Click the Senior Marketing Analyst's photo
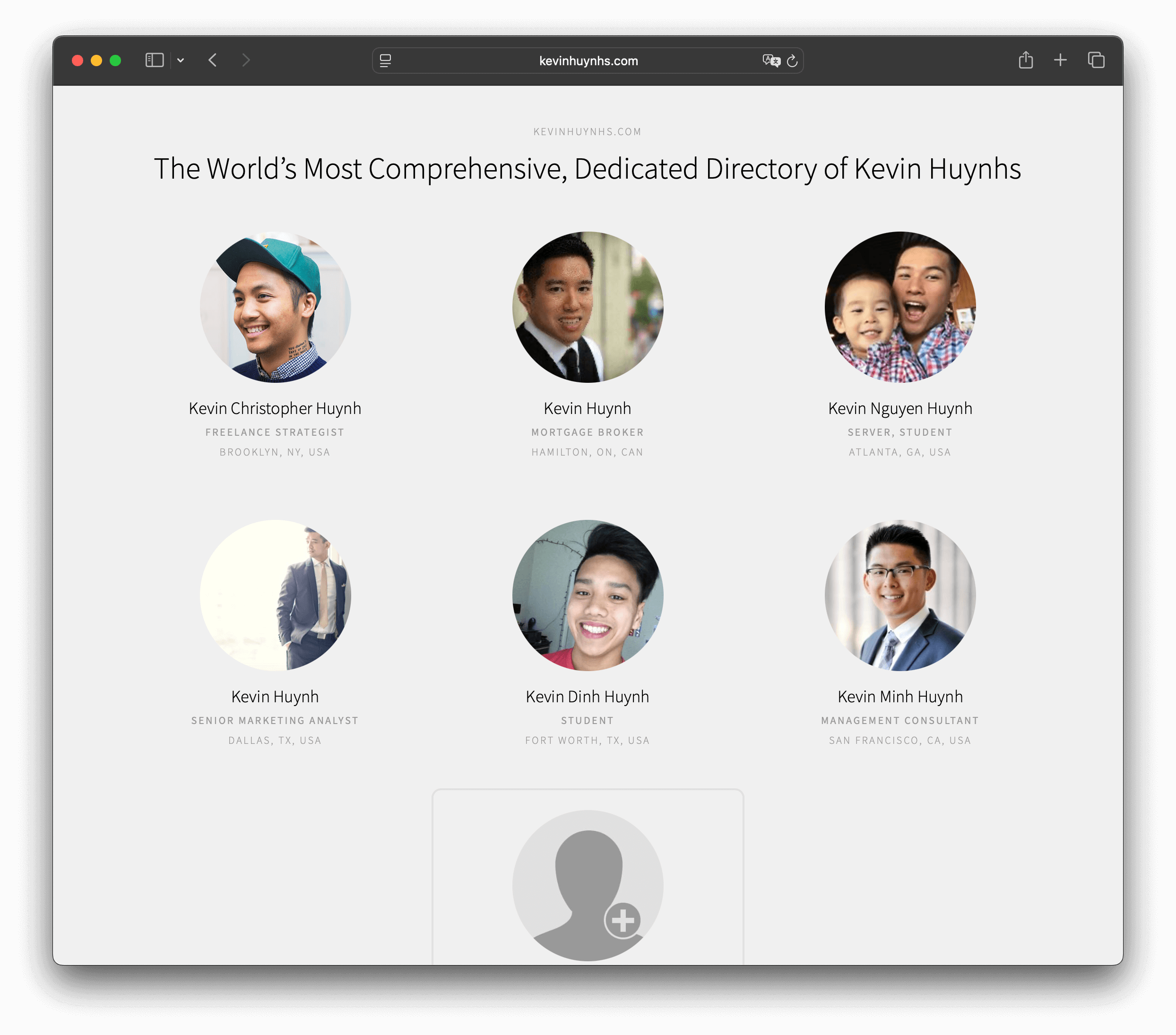The width and height of the screenshot is (1176, 1035). [275, 595]
